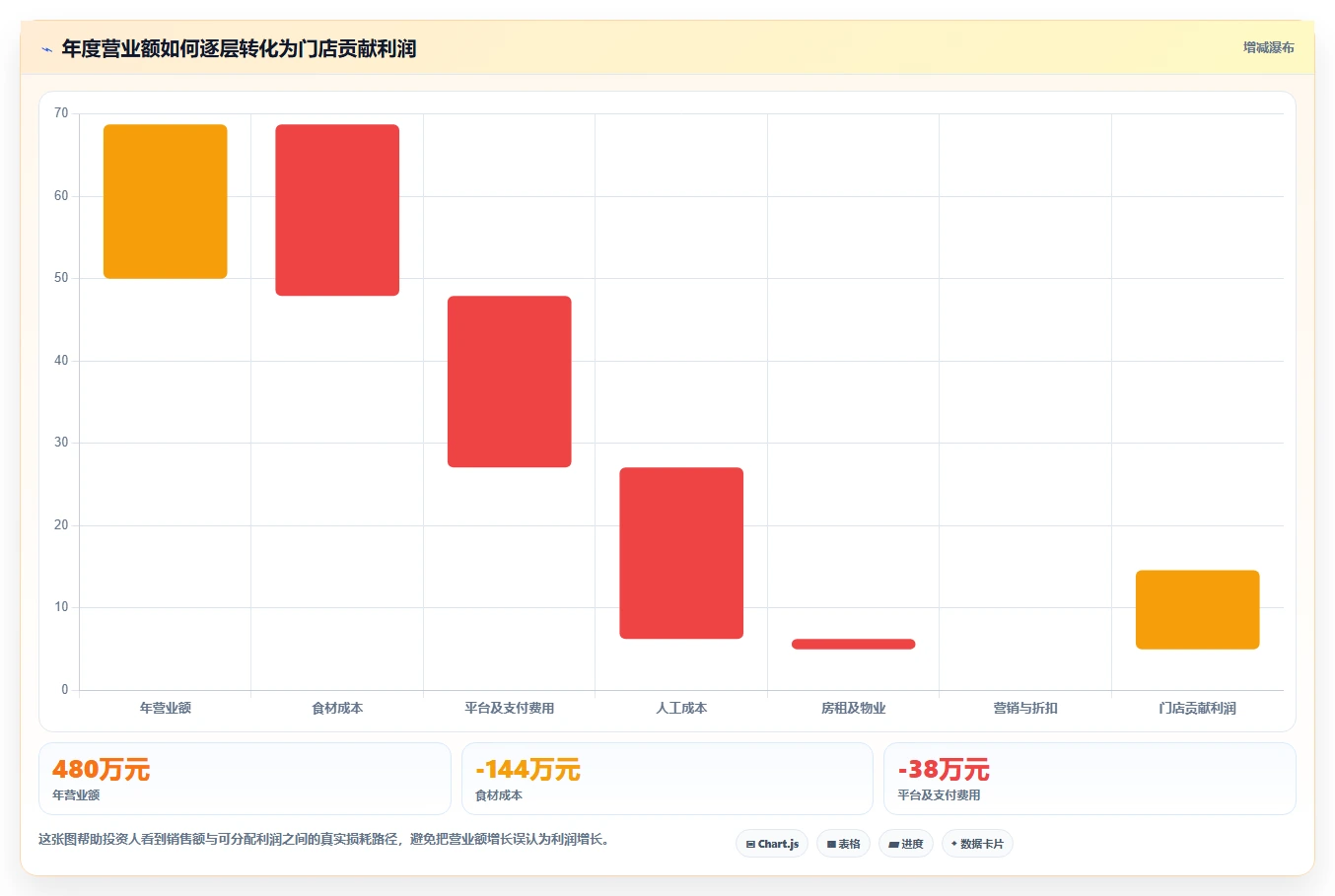
Task: Click the 房租及物业 axis label
Action: coord(854,708)
